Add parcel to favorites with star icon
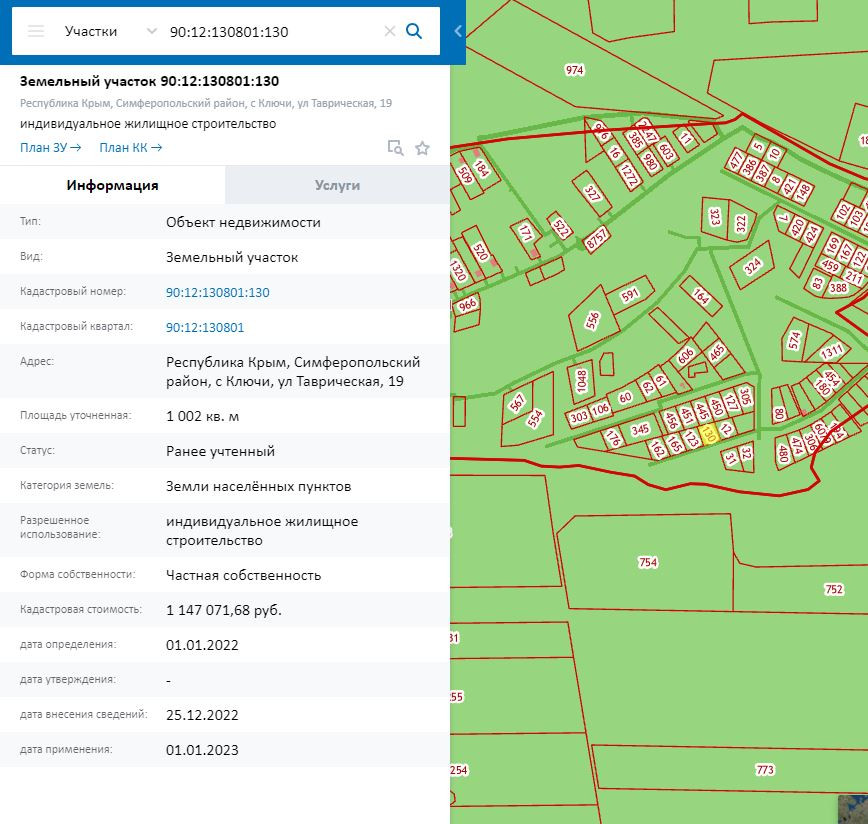868x824 pixels. pos(422,148)
